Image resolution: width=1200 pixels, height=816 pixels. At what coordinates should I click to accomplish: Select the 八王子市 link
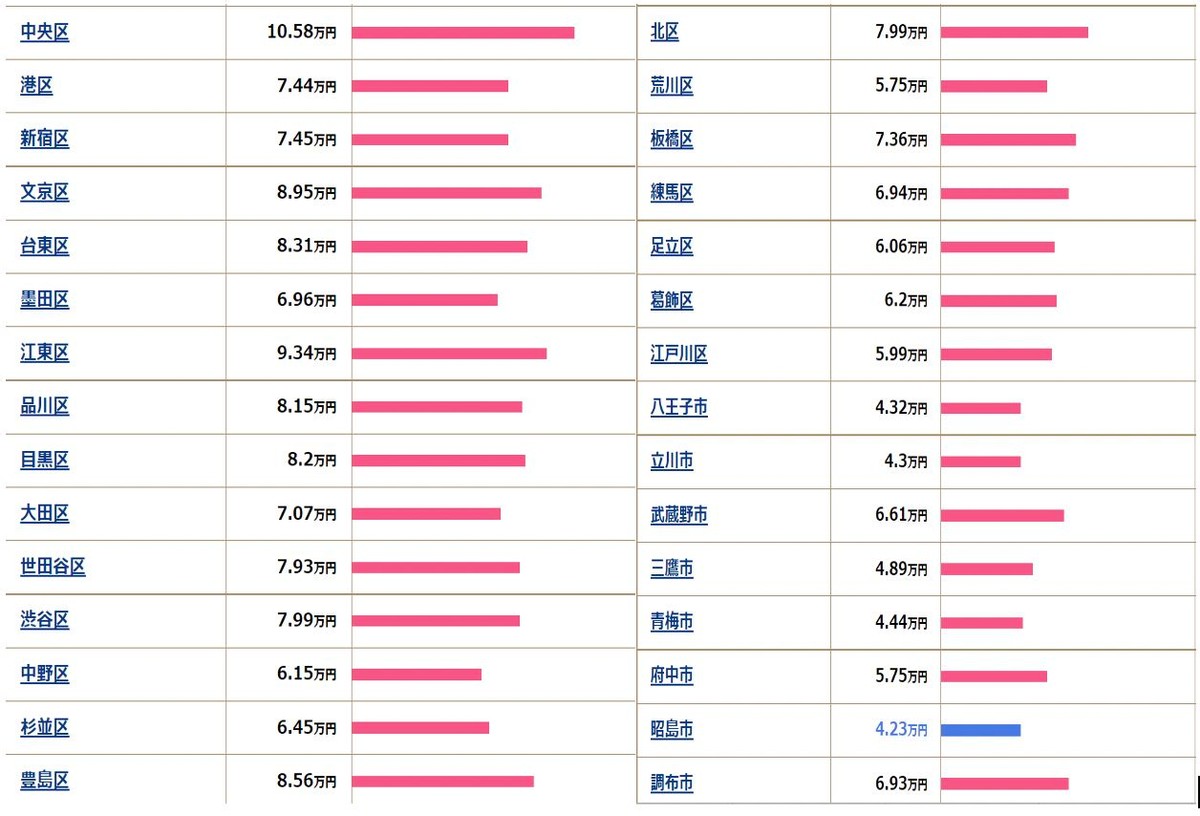tap(679, 408)
